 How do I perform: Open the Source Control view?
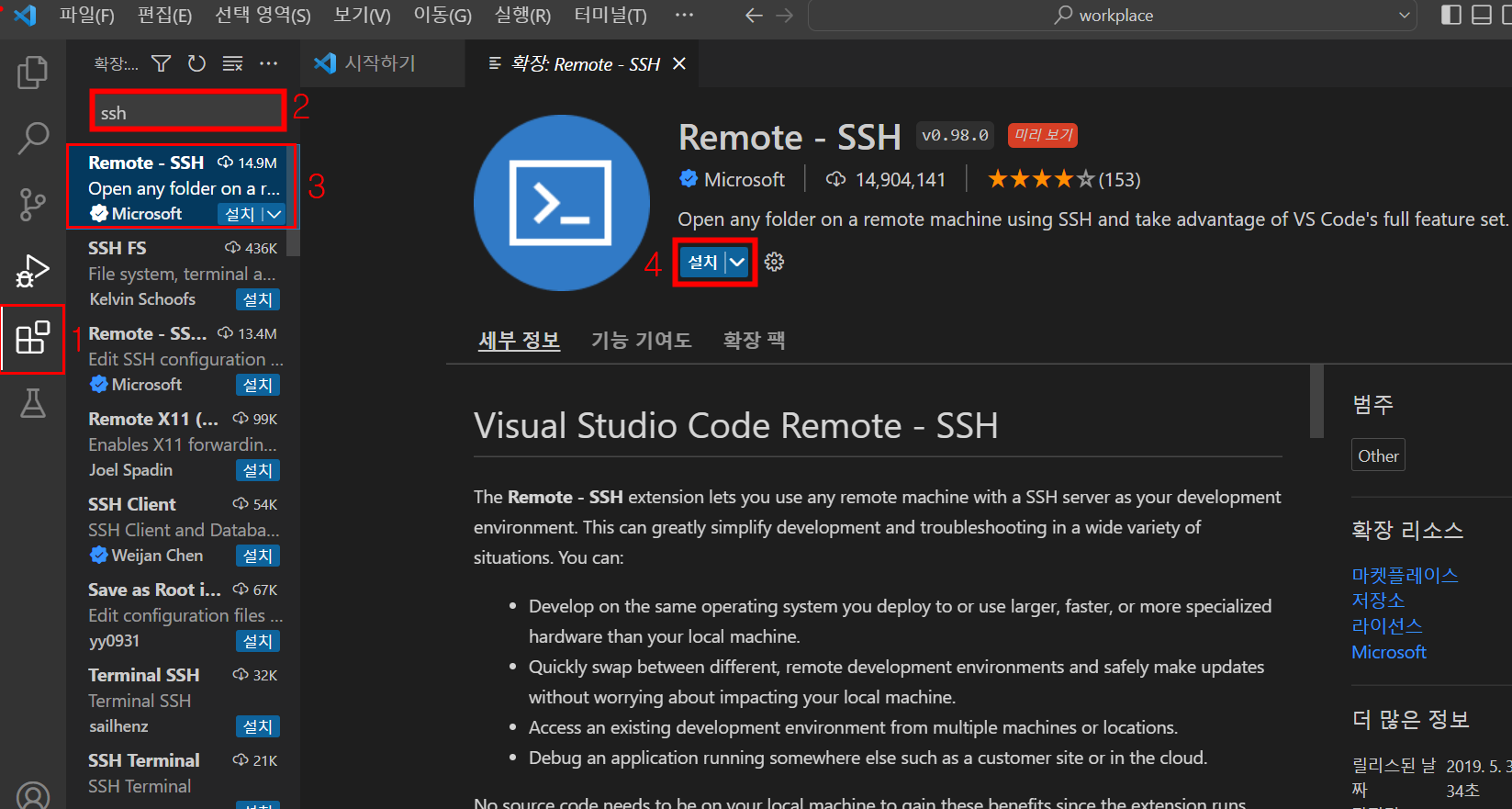coord(32,205)
